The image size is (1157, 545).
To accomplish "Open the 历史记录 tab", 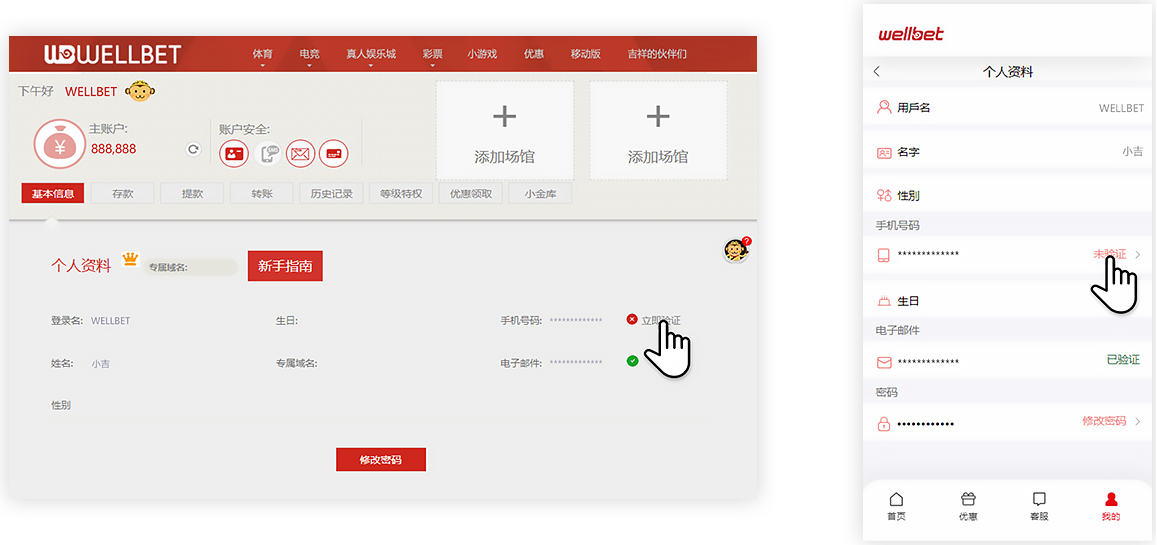I will click(x=331, y=194).
